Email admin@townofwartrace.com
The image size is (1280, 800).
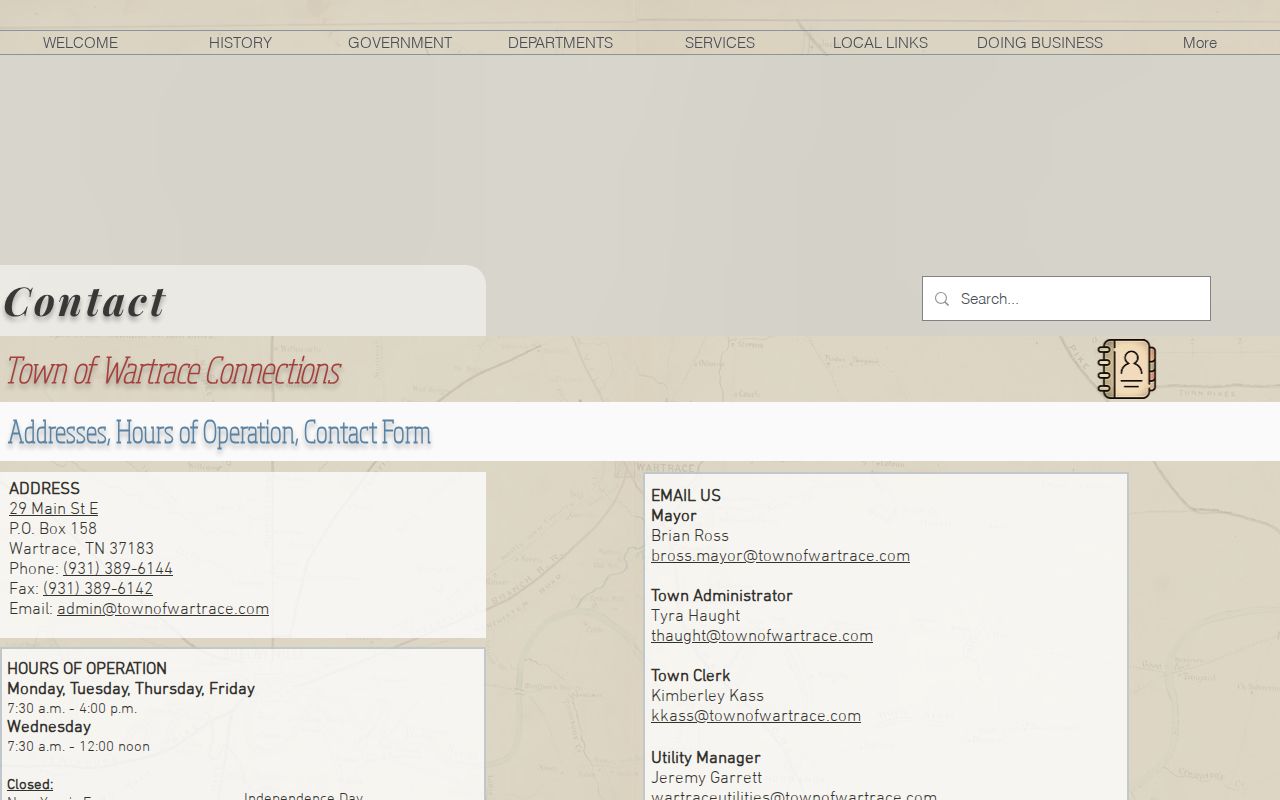[x=163, y=609]
